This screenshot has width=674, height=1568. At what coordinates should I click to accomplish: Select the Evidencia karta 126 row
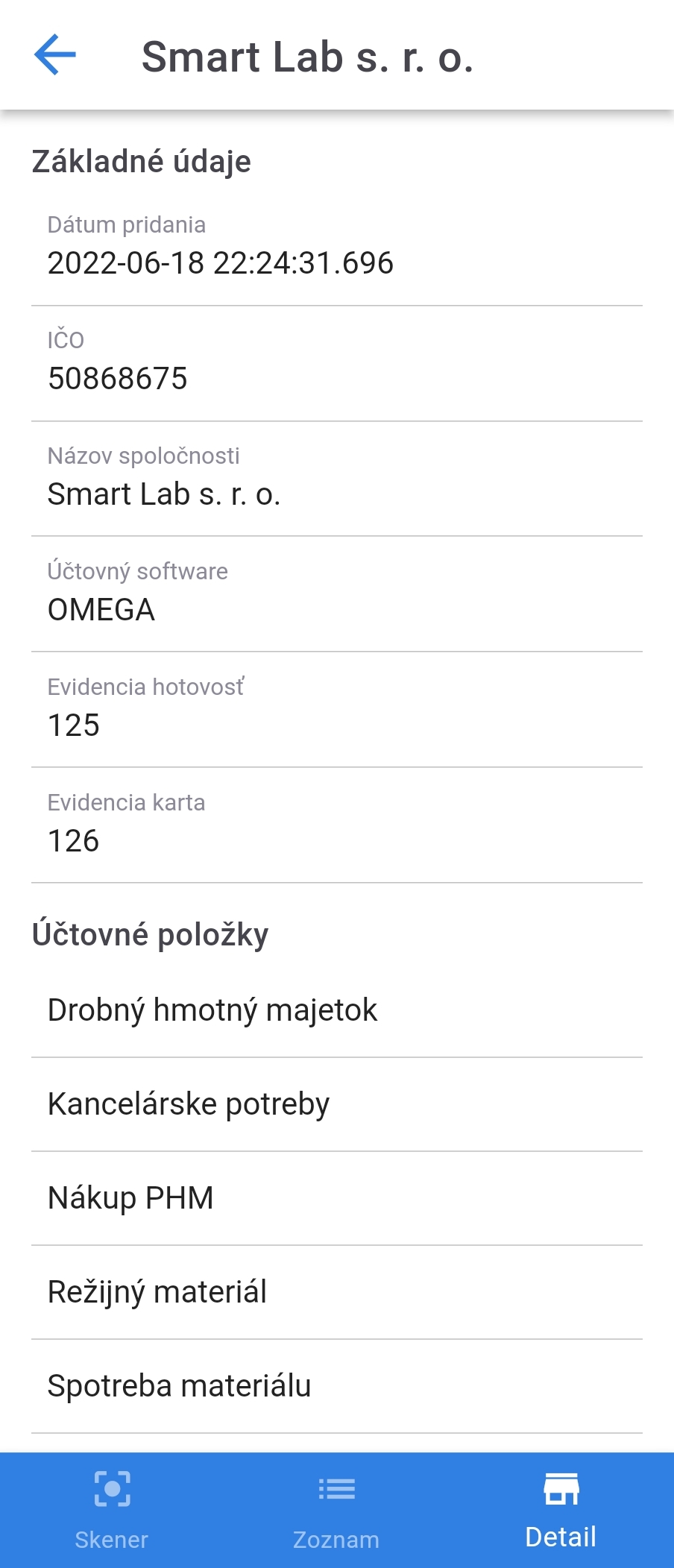coord(337,825)
